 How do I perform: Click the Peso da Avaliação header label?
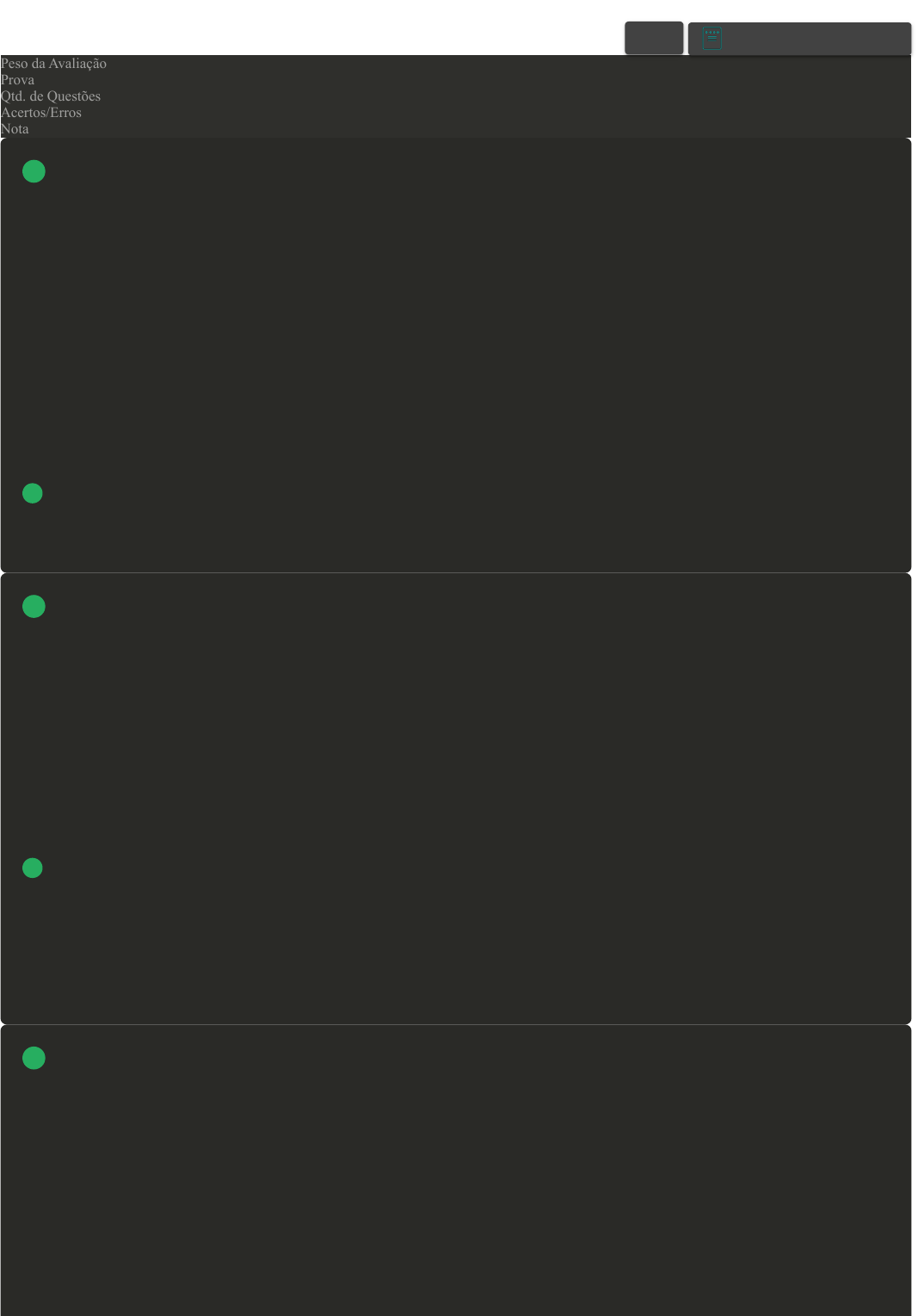click(x=53, y=64)
